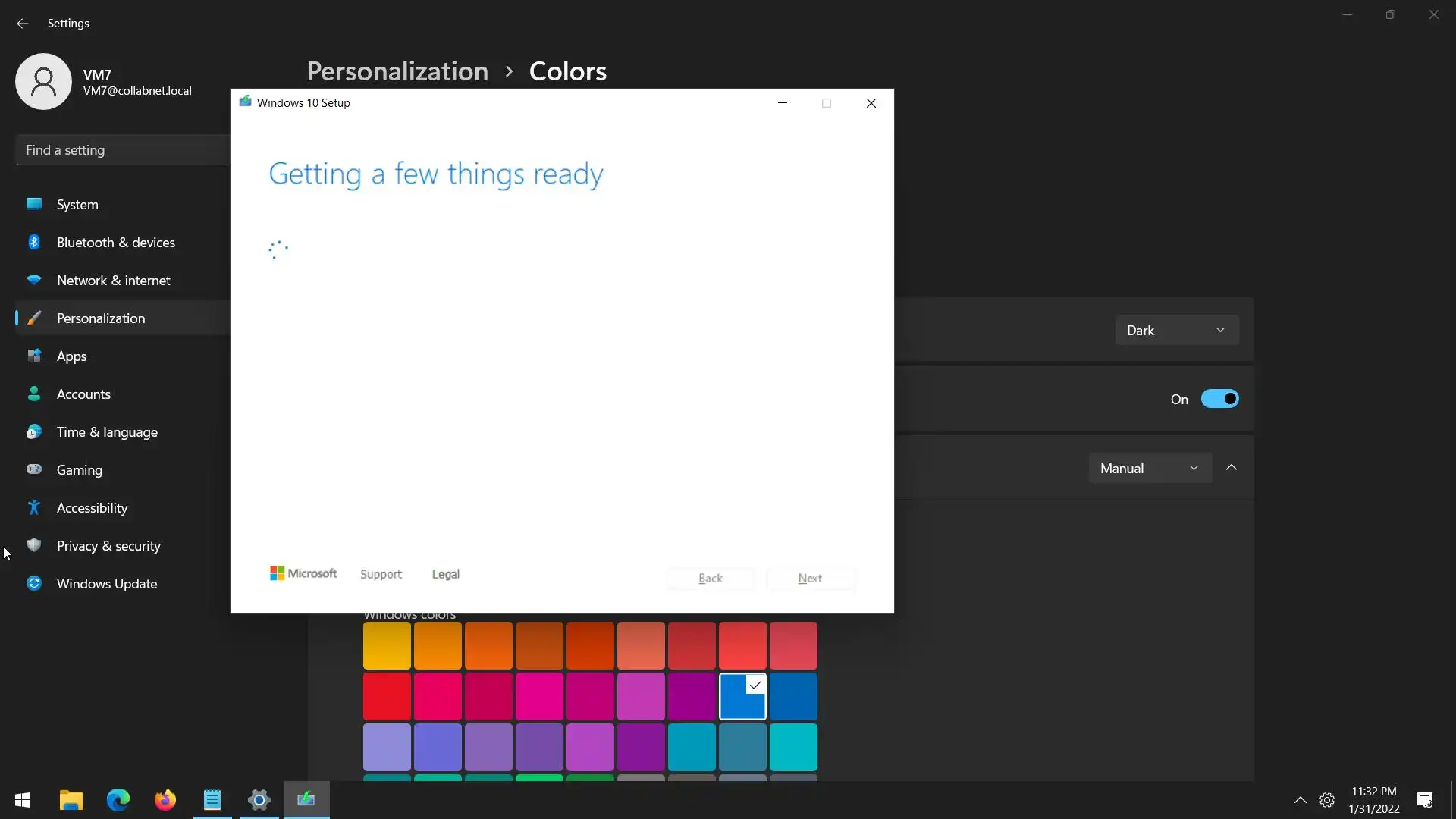The image size is (1456, 819).
Task: Click the Windows 10 Setup taskbar icon
Action: (306, 799)
